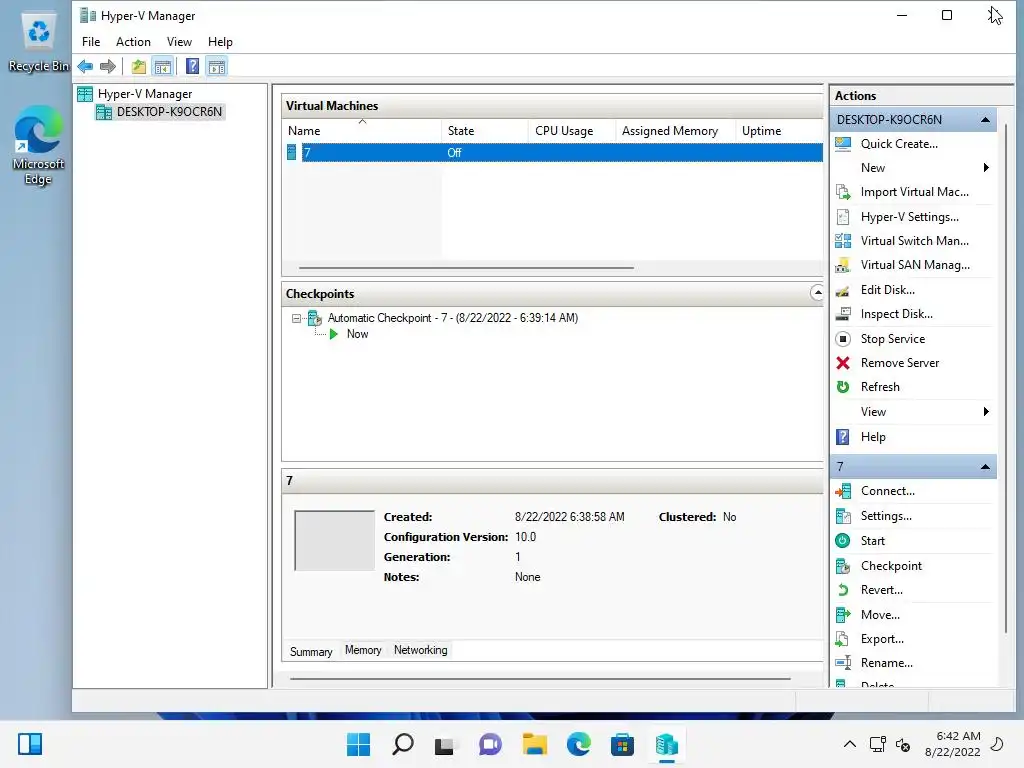The height and width of the screenshot is (768, 1024).
Task: Open Microsoft Store from the taskbar
Action: pos(622,744)
